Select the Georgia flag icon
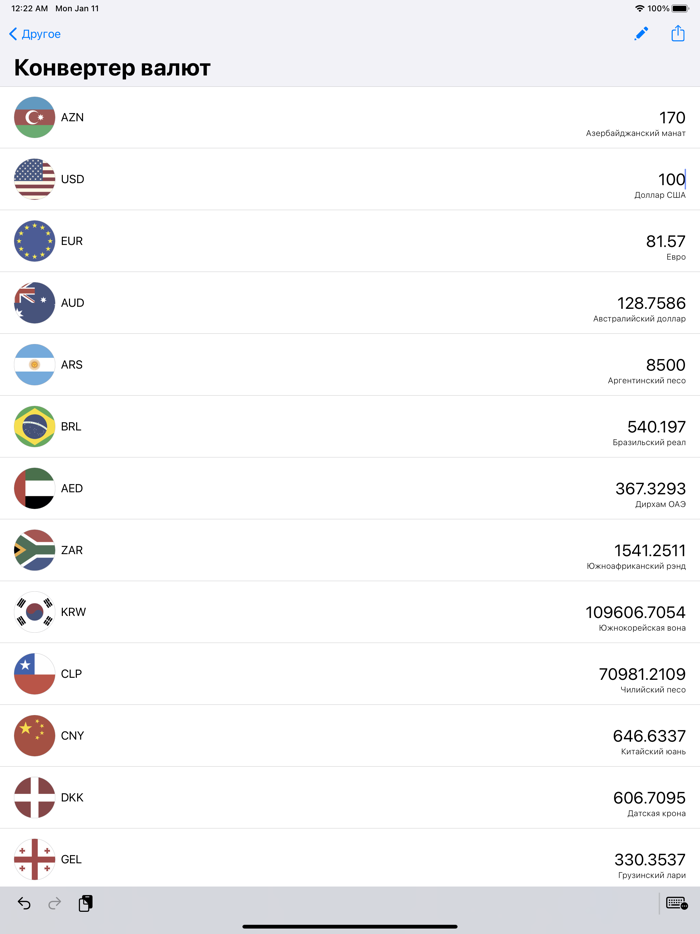 tap(34, 860)
